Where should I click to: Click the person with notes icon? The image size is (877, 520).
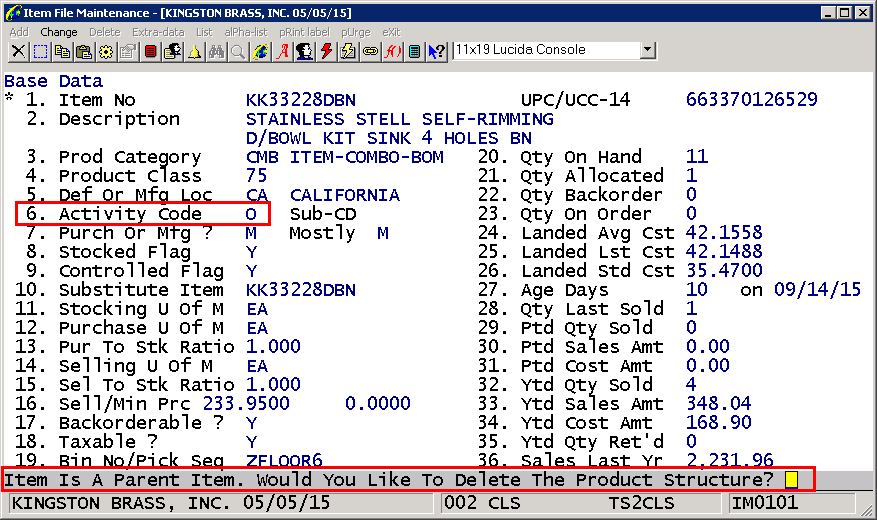click(x=172, y=52)
